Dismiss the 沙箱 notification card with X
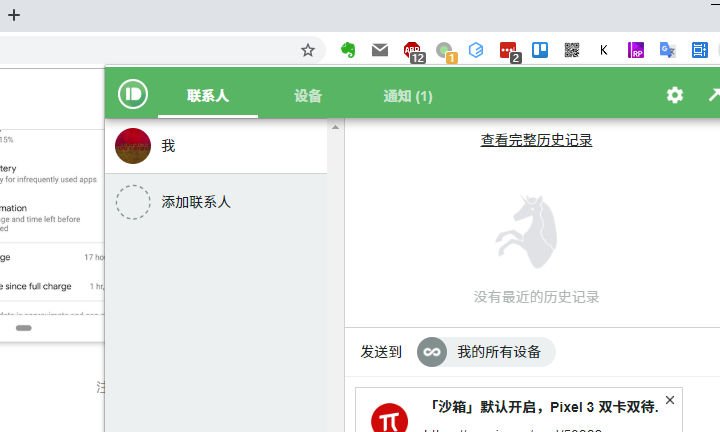Screen dimensions: 720x432 click(670, 400)
